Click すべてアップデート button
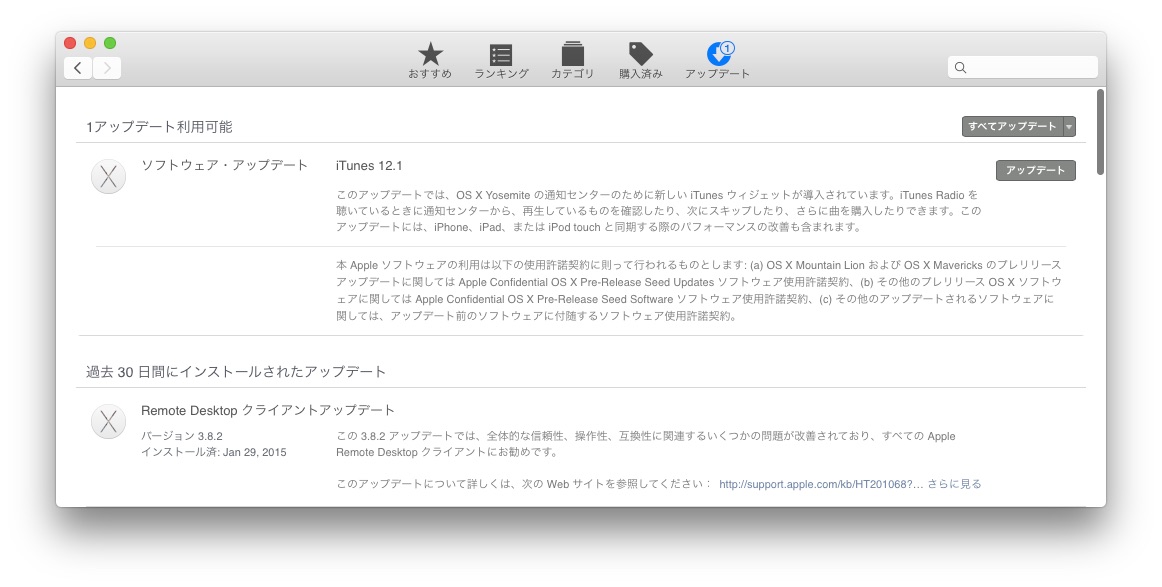Screen dimensions: 1162x587 point(1012,127)
